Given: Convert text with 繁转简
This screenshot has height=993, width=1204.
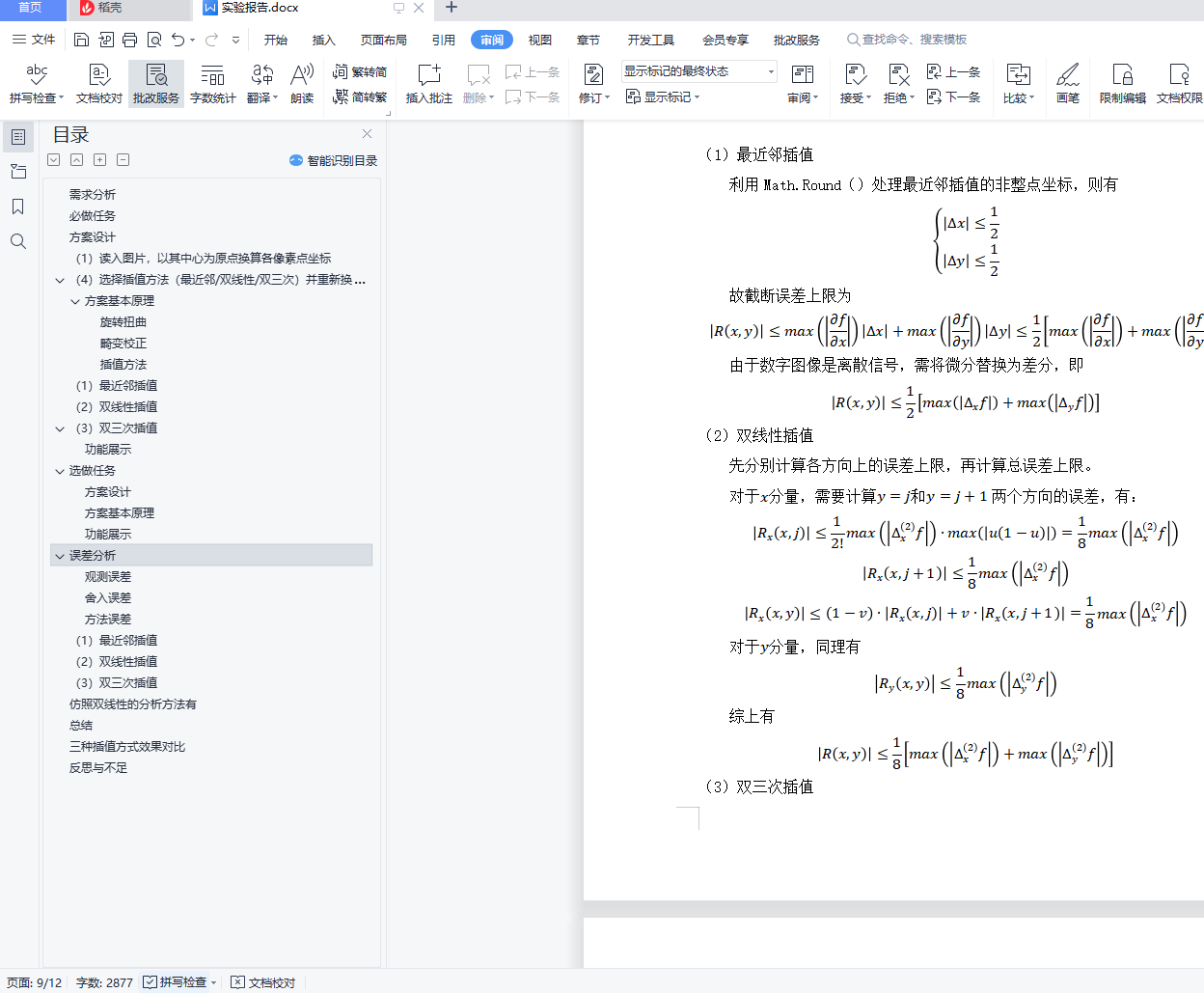Looking at the screenshot, I should (360, 71).
